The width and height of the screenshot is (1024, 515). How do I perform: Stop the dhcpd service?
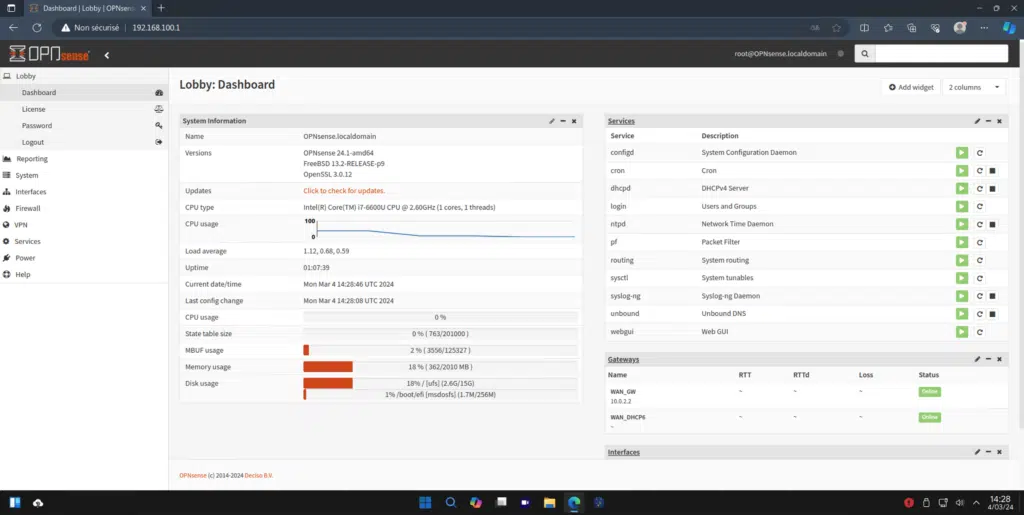pos(992,189)
